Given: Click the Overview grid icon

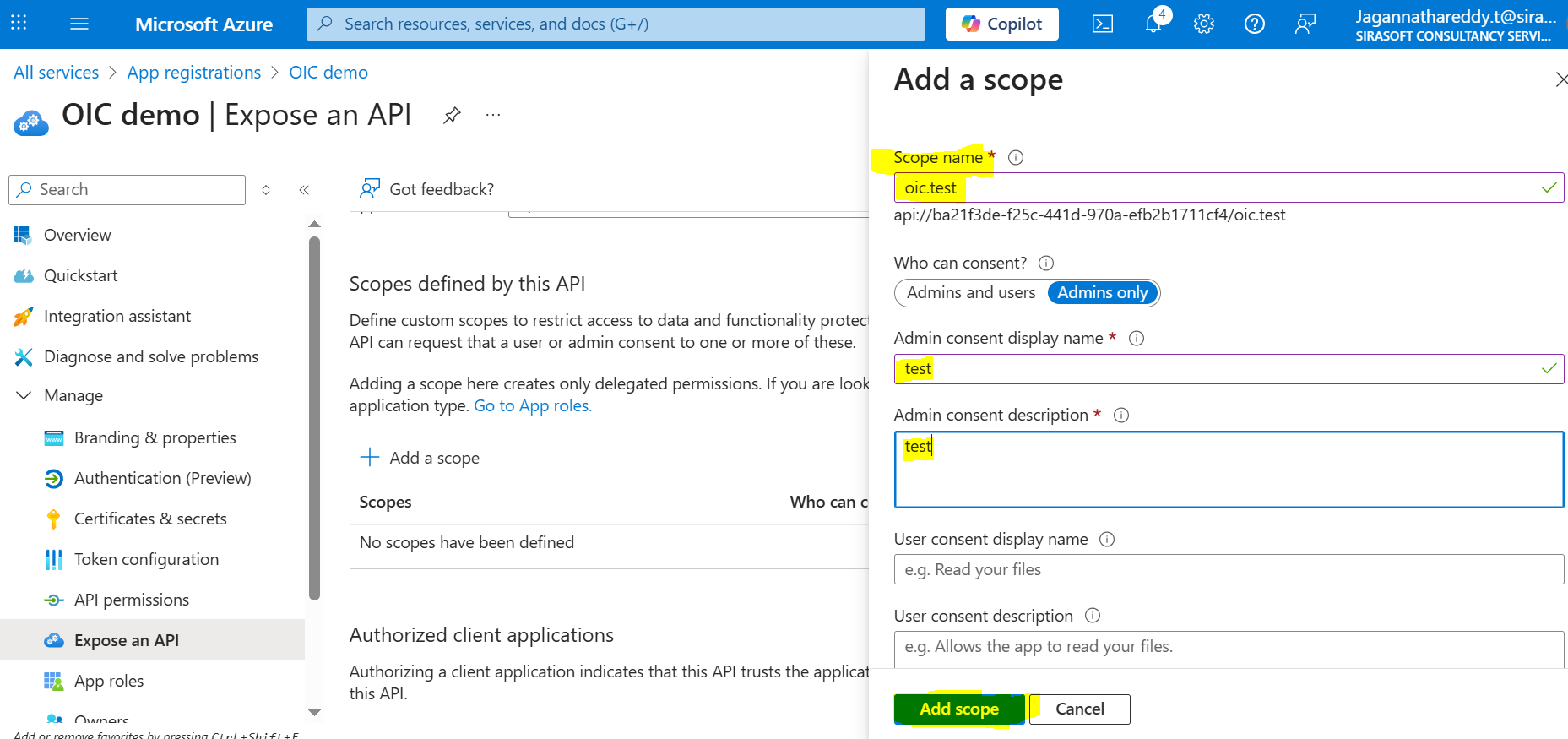Looking at the screenshot, I should 23,235.
